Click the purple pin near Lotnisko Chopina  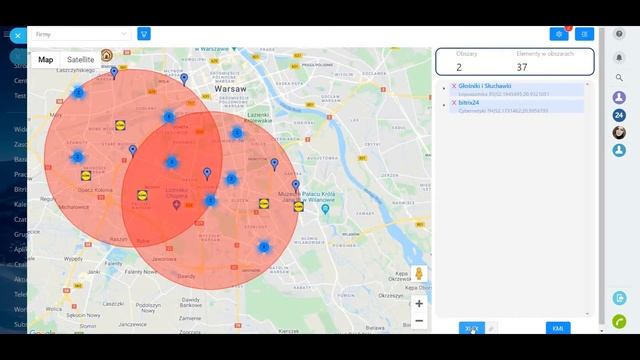click(176, 204)
